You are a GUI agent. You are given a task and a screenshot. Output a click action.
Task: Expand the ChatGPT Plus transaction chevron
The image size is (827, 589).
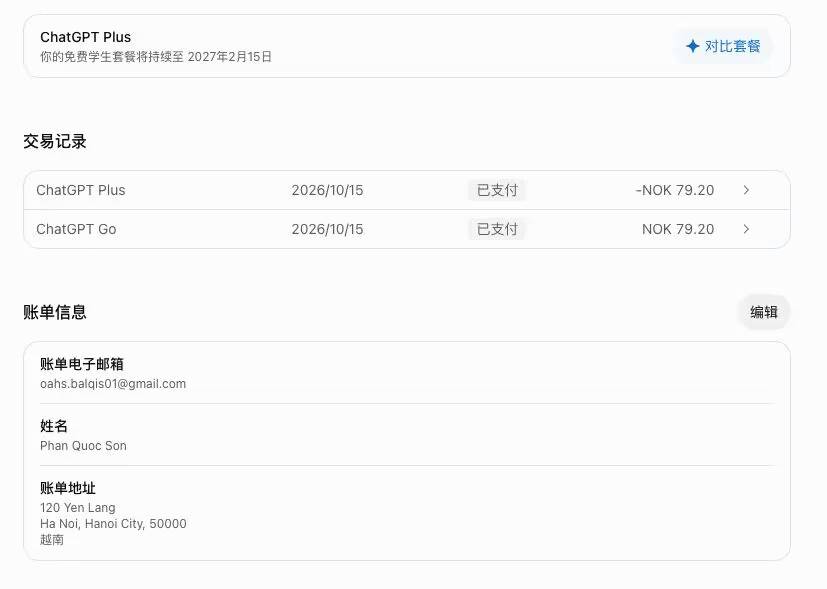746,190
